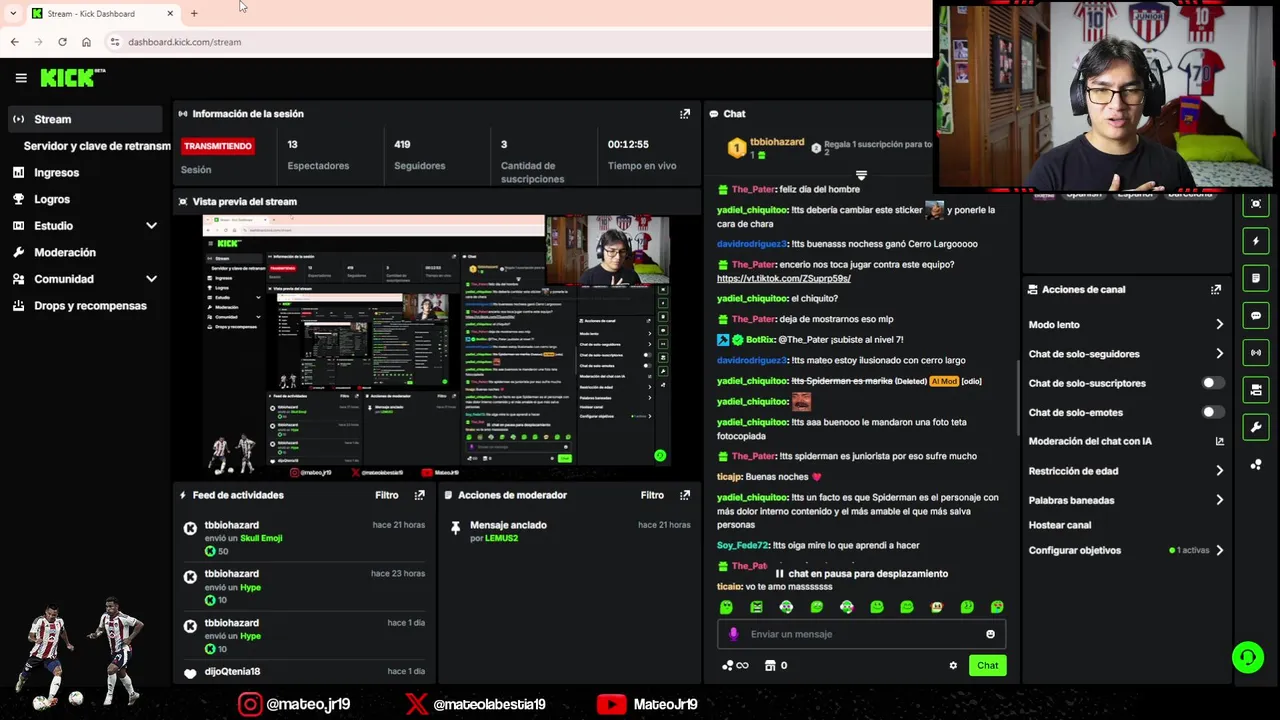Click the chat bubble icon in right sidebar
The width and height of the screenshot is (1280, 720).
[1256, 316]
